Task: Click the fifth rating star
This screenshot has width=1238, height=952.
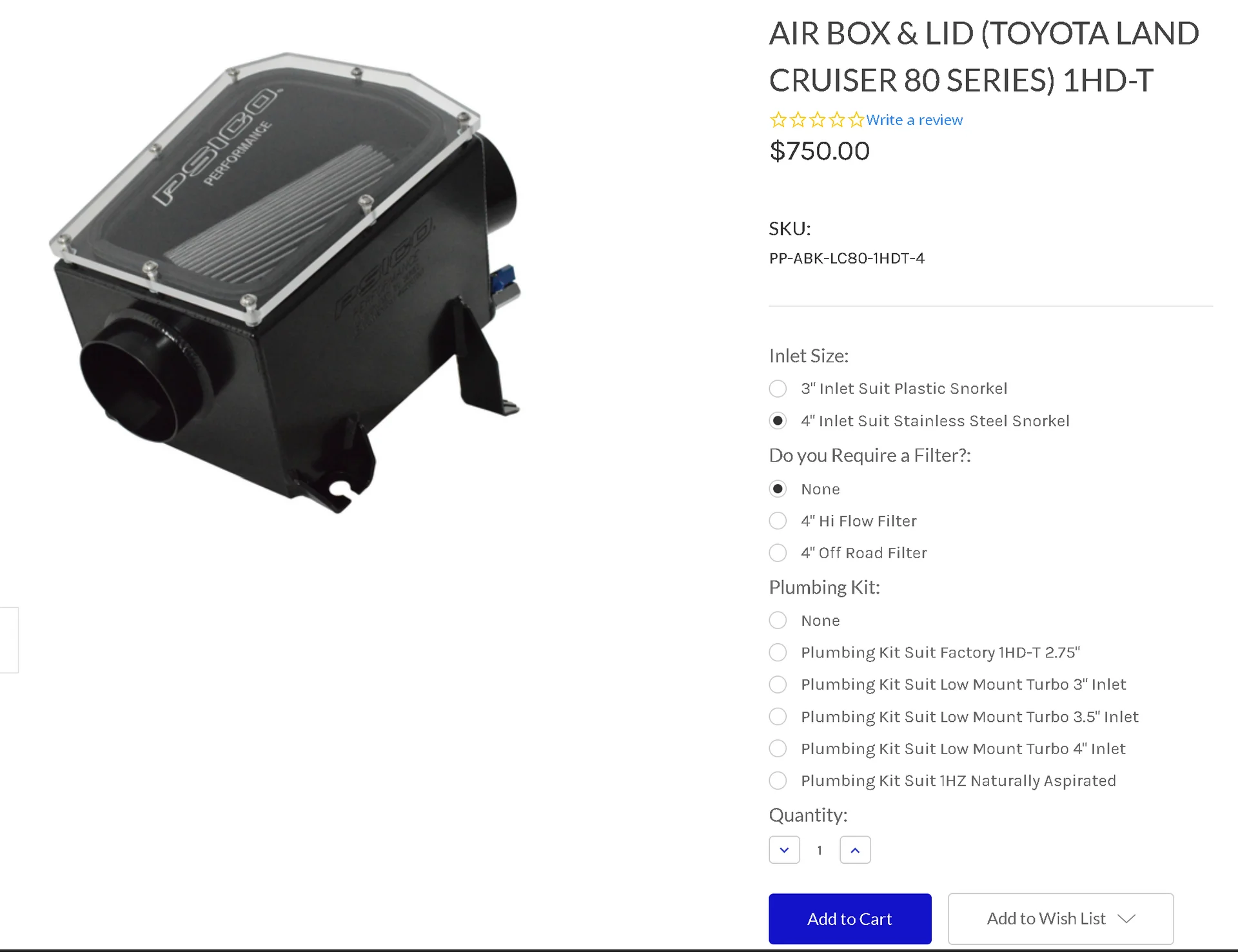Action: 856,120
